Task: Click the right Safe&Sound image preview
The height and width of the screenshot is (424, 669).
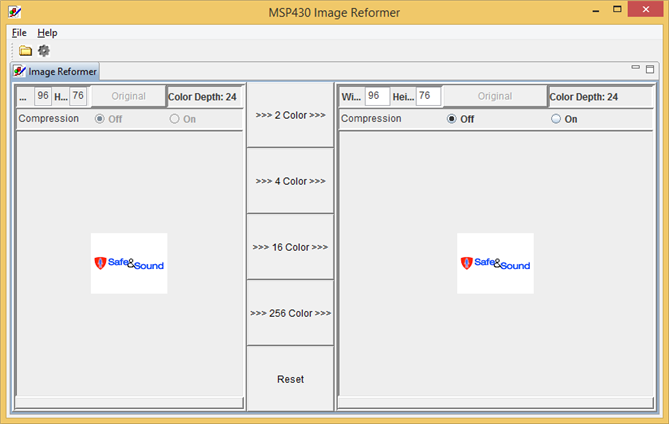Action: tap(495, 263)
